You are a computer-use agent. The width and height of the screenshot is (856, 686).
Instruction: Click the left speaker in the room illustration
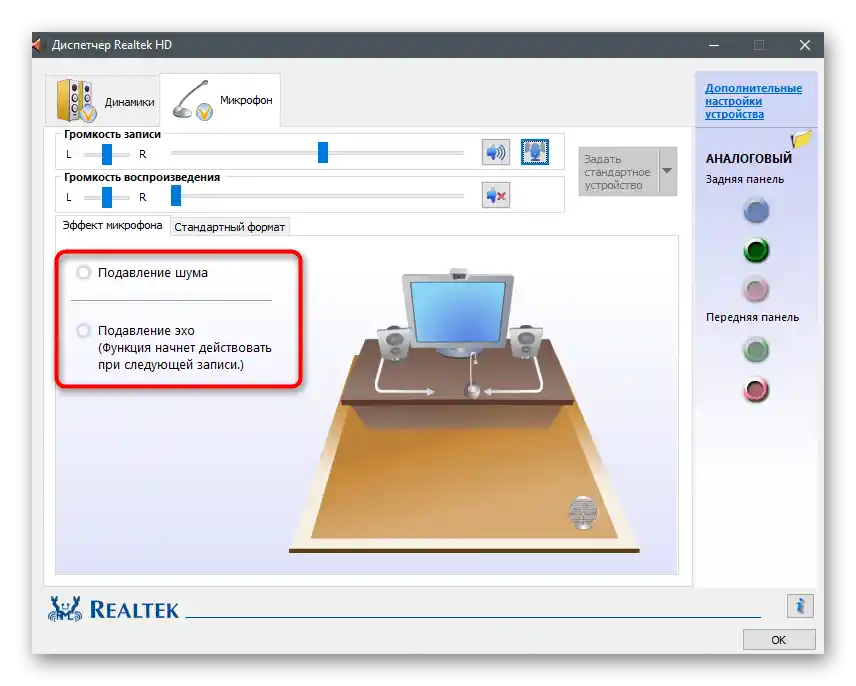[x=394, y=343]
